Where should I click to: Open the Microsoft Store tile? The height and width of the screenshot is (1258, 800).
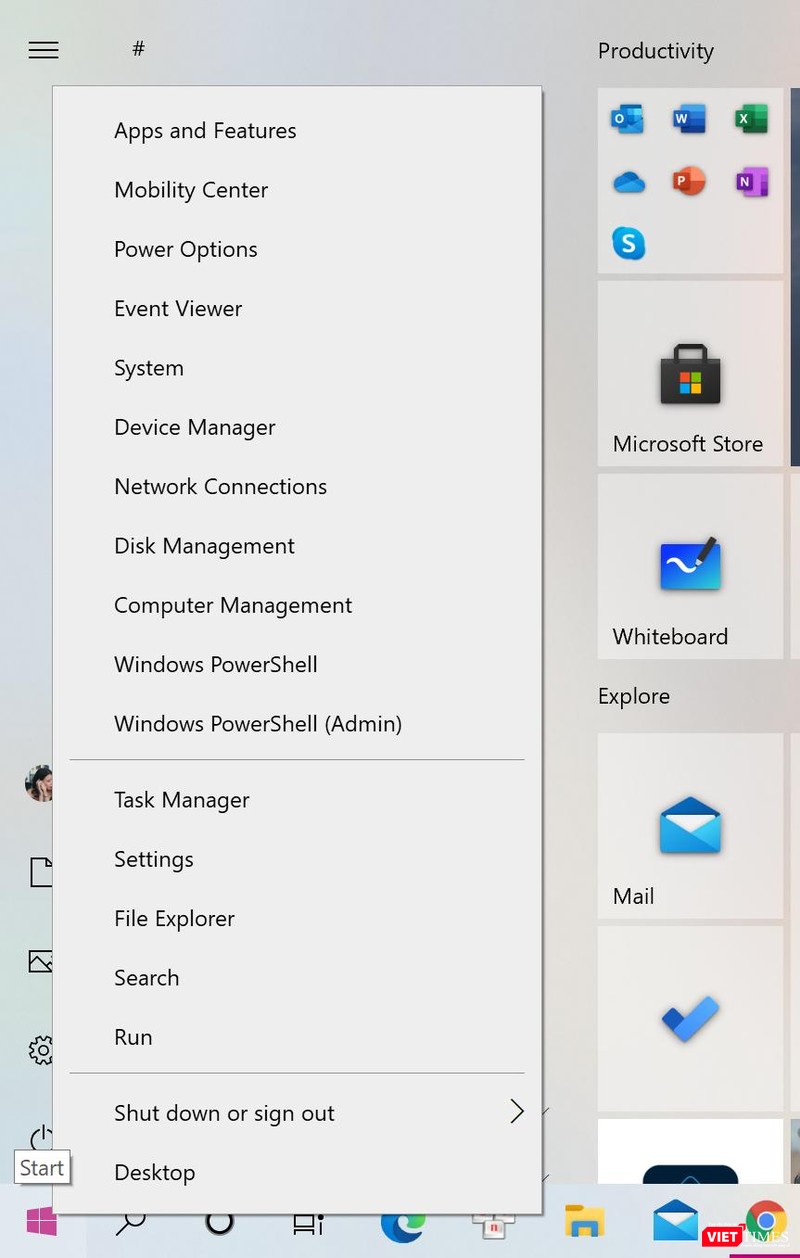(x=690, y=374)
